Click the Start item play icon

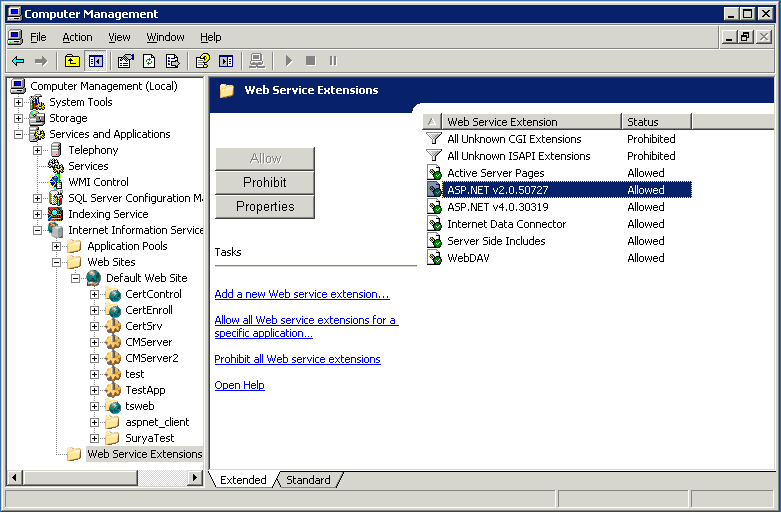[288, 61]
